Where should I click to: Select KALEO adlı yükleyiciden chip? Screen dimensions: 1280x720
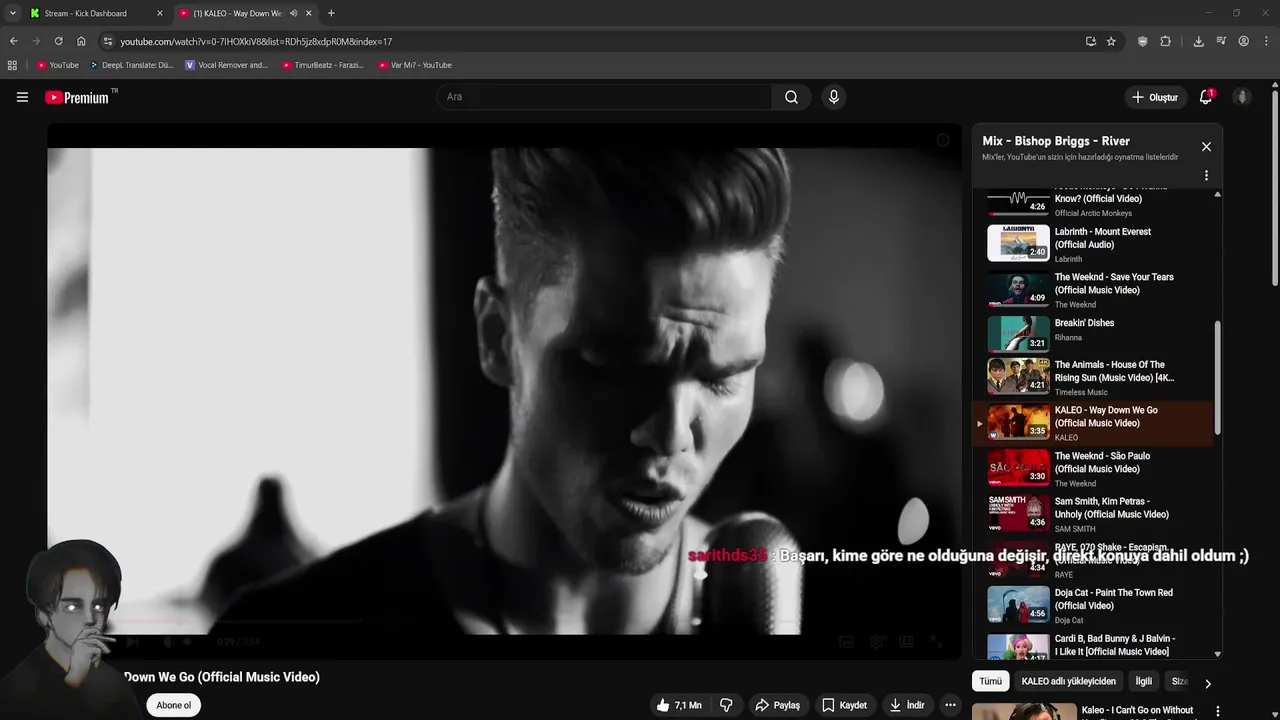coord(1068,681)
